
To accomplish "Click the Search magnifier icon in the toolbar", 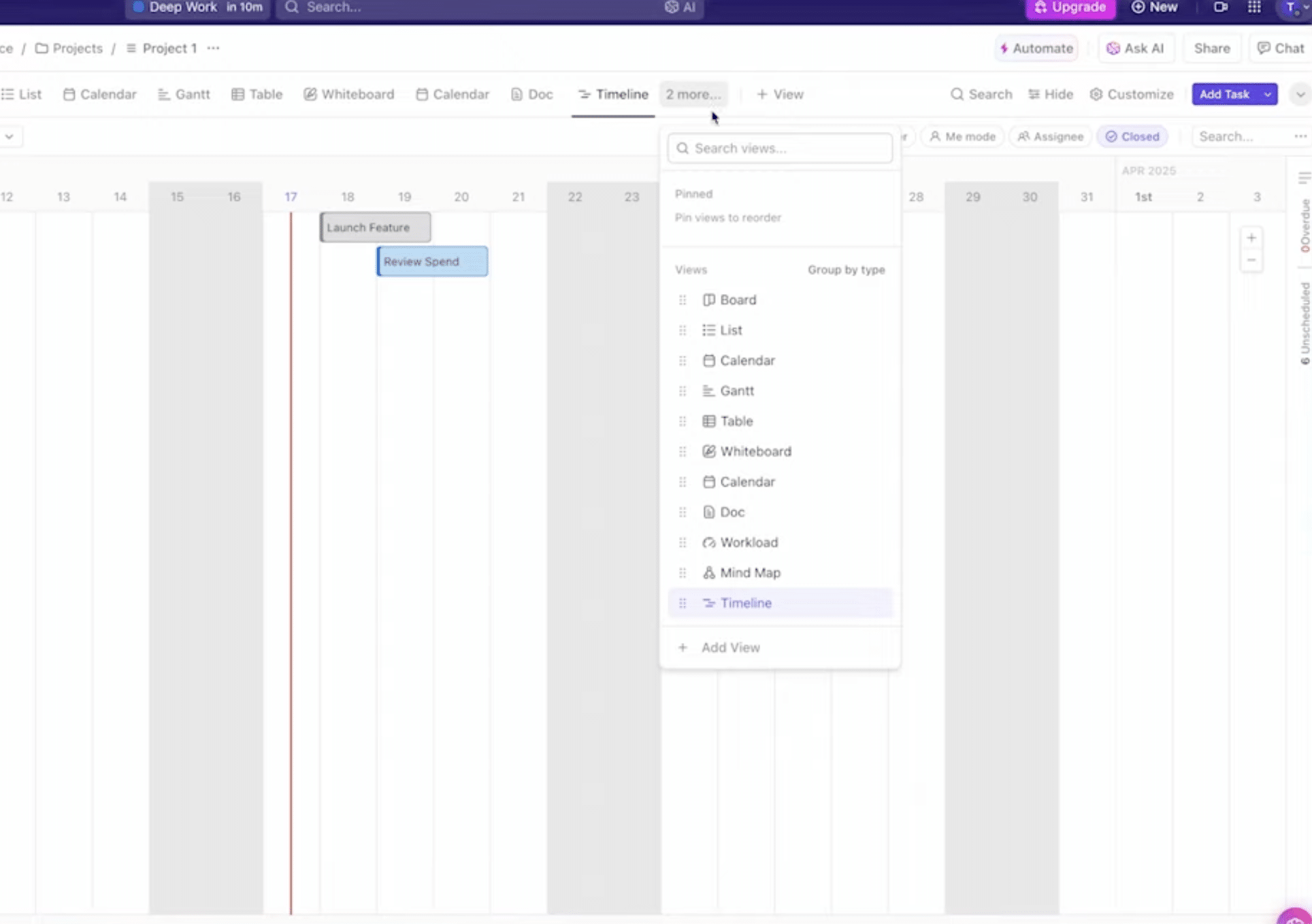I will click(957, 94).
